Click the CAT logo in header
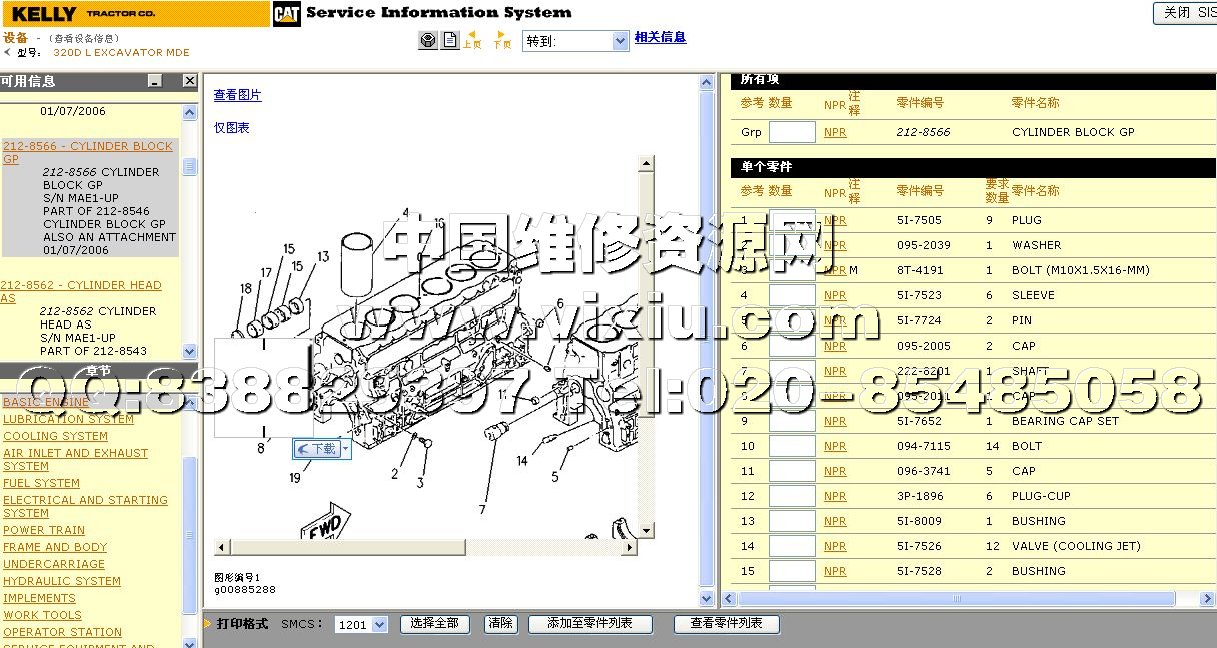This screenshot has height=648, width=1217. (x=286, y=14)
